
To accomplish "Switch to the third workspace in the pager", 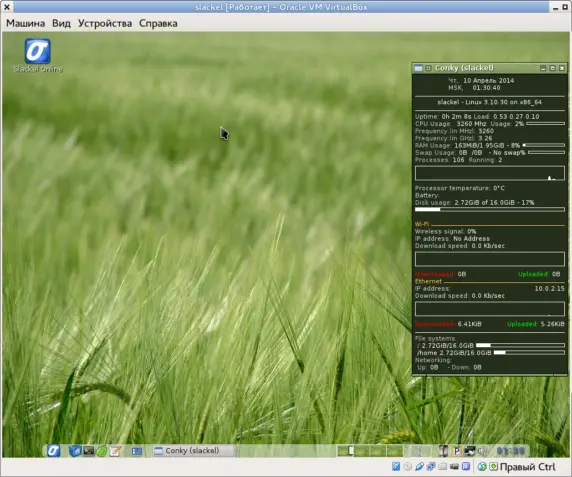I will (379, 451).
